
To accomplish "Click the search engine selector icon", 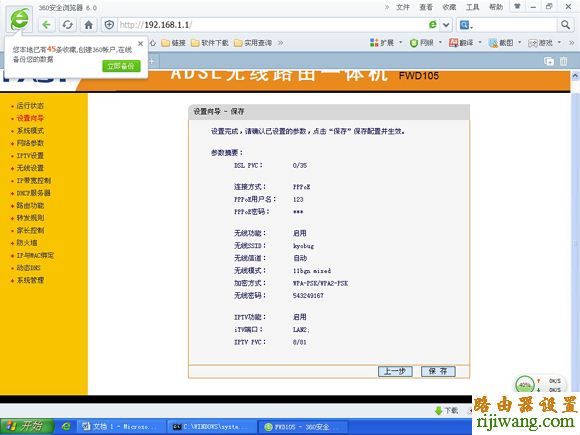I will point(466,25).
